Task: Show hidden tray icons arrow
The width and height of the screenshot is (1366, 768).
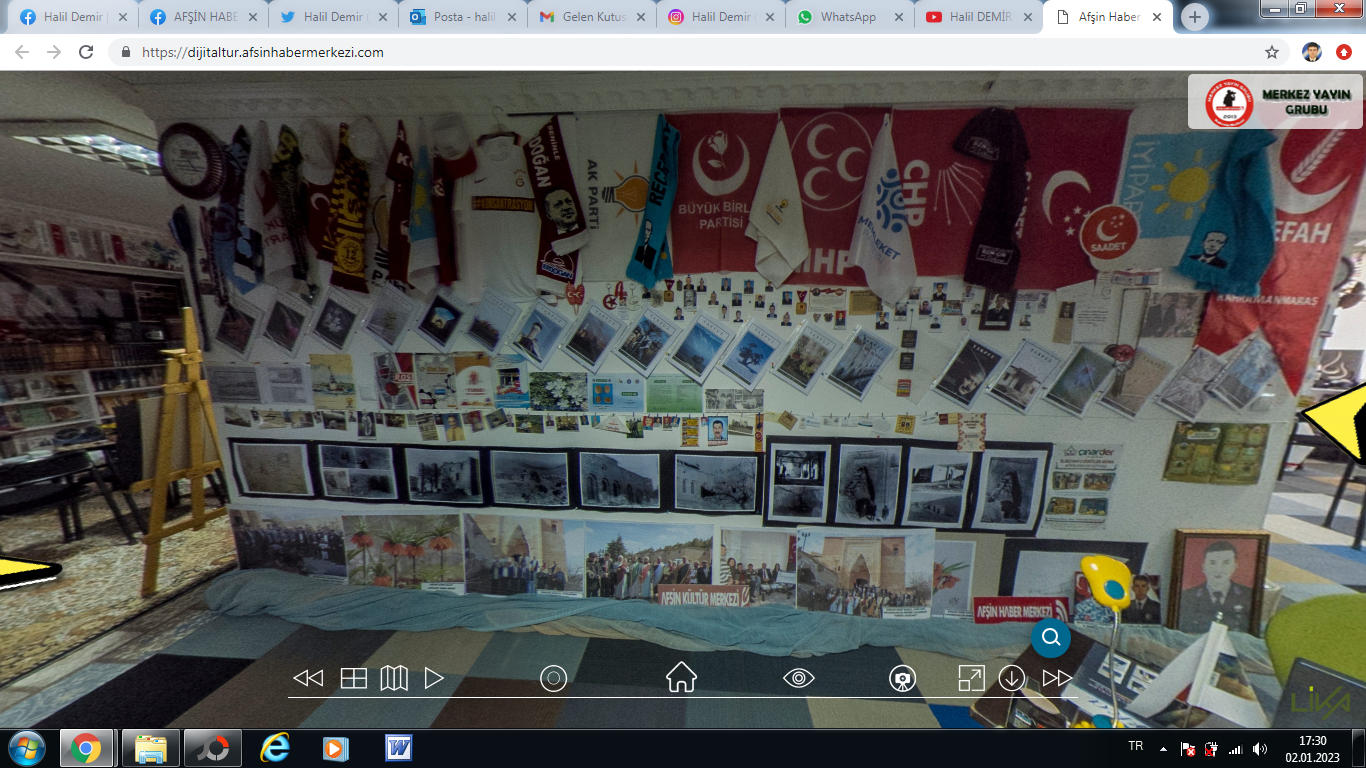Action: pos(1163,748)
